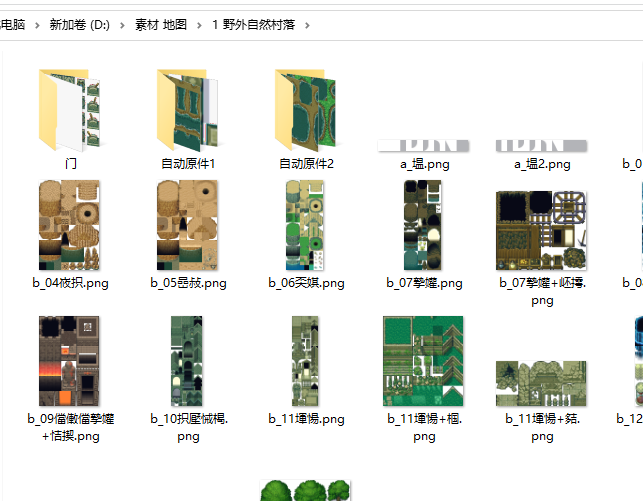Click the b_06 file name label
Image resolution: width=643 pixels, height=501 pixels.
(x=306, y=283)
